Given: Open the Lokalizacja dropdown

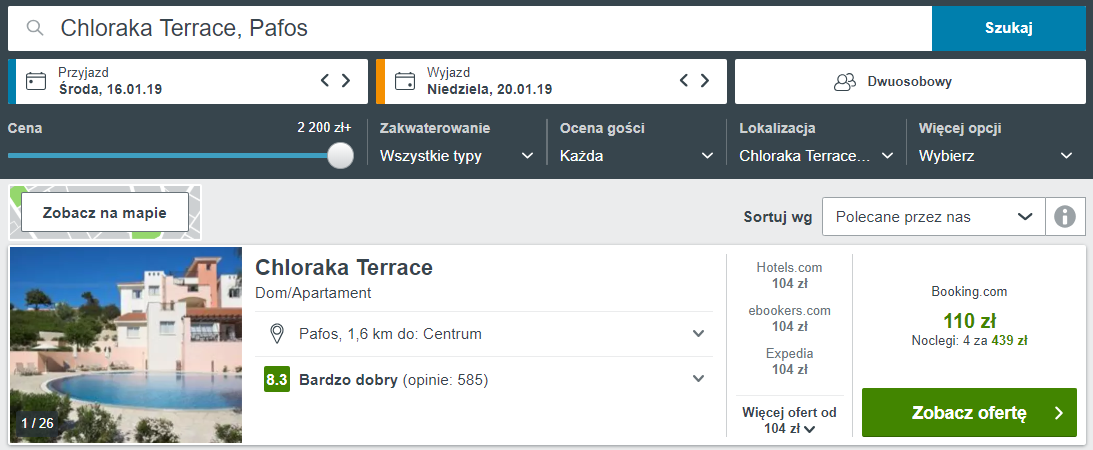Looking at the screenshot, I should click(816, 155).
